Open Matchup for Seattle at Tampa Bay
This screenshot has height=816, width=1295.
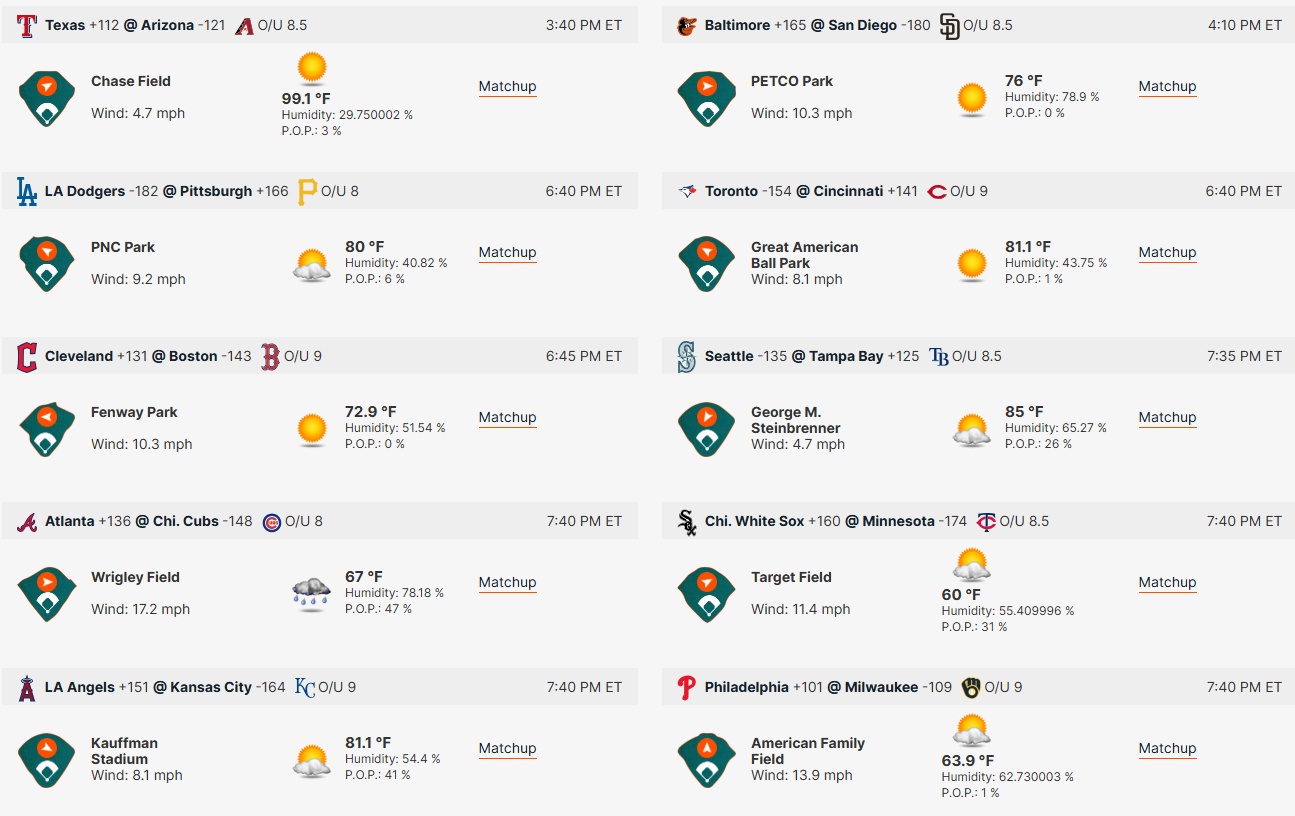1168,418
